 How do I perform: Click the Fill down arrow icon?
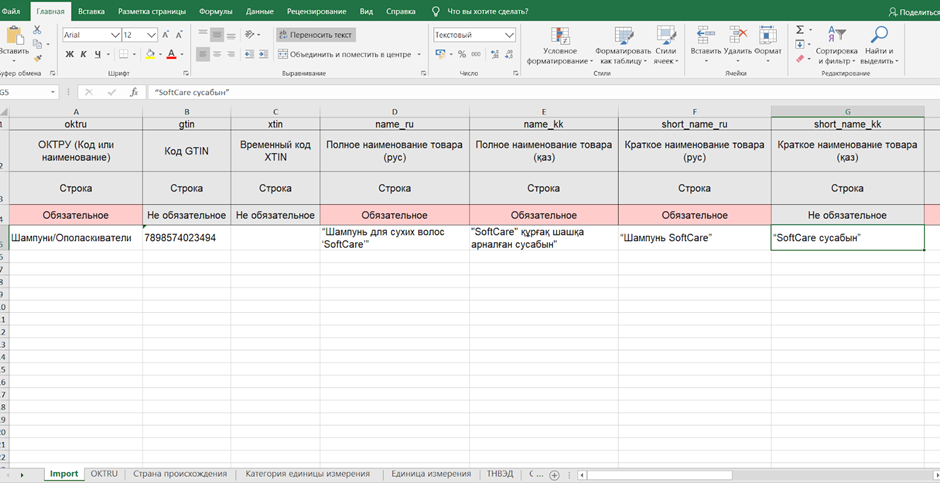(x=800, y=44)
